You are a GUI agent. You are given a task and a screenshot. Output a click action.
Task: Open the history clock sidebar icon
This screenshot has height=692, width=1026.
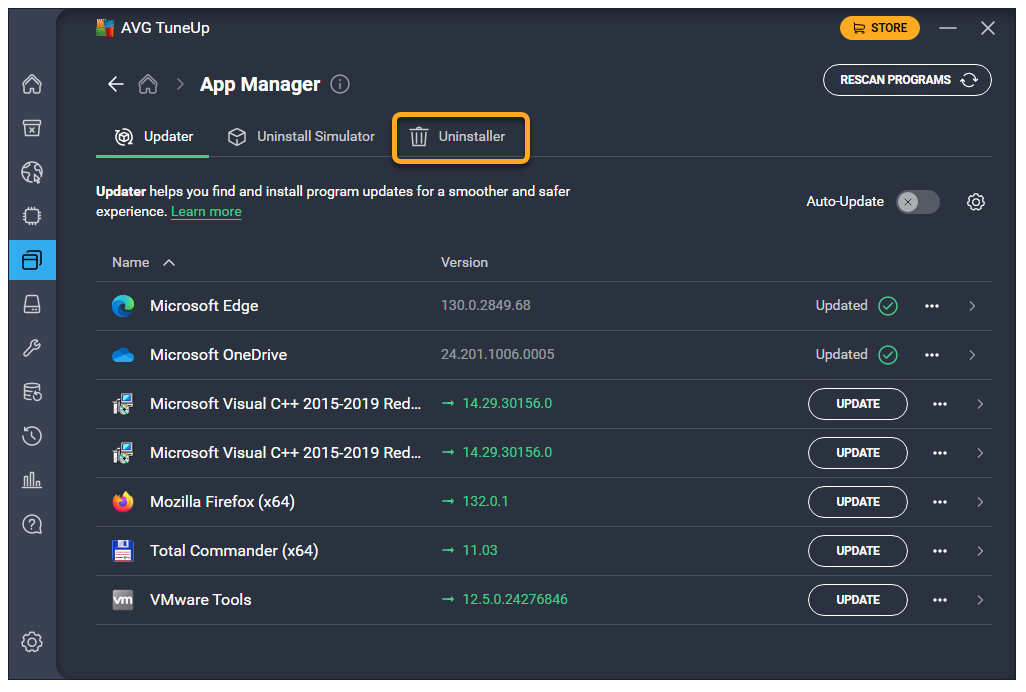point(32,436)
